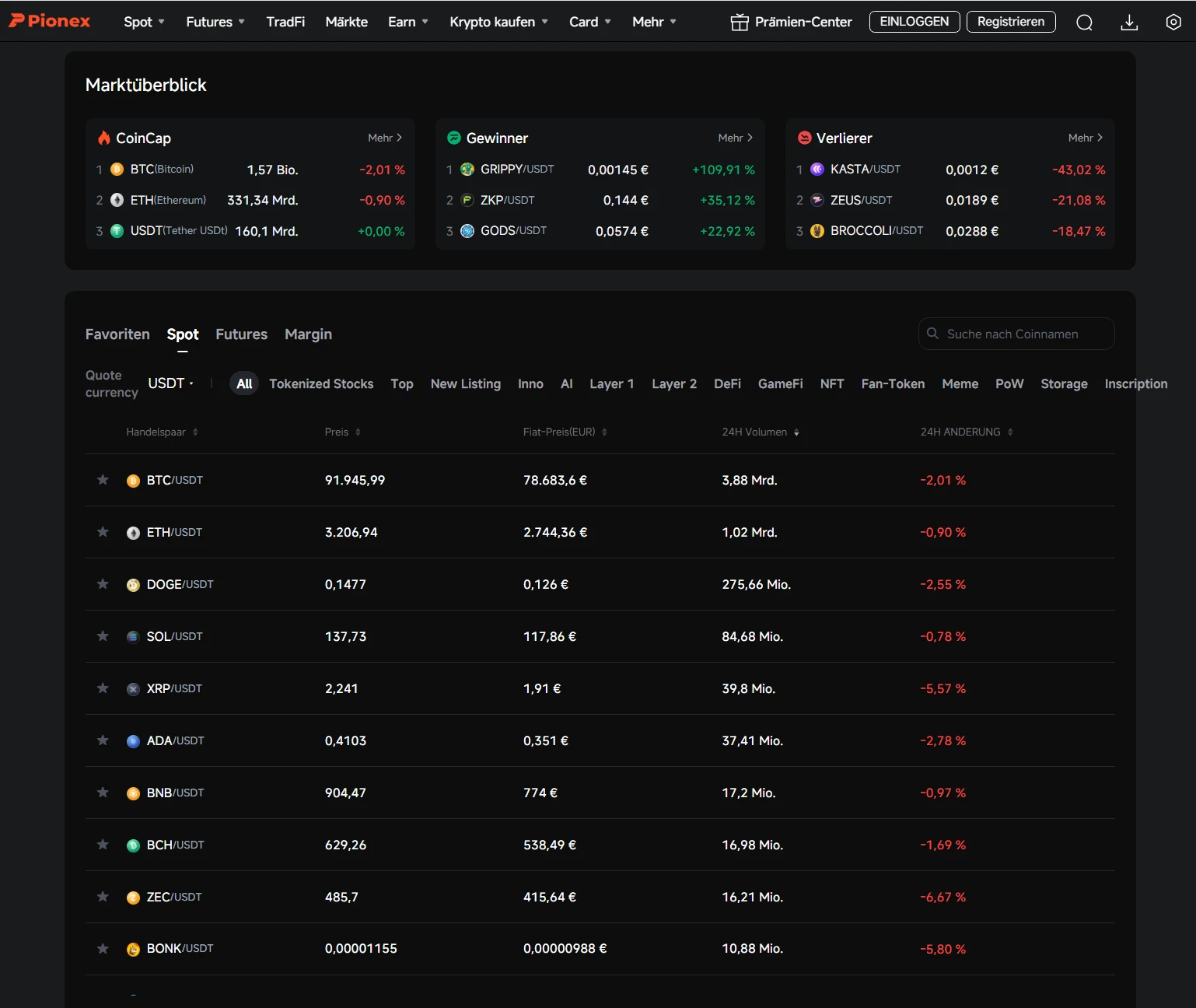Click the ZEUS coin icon in Verlierer
Screen dimensions: 1196x1008
[x=817, y=200]
